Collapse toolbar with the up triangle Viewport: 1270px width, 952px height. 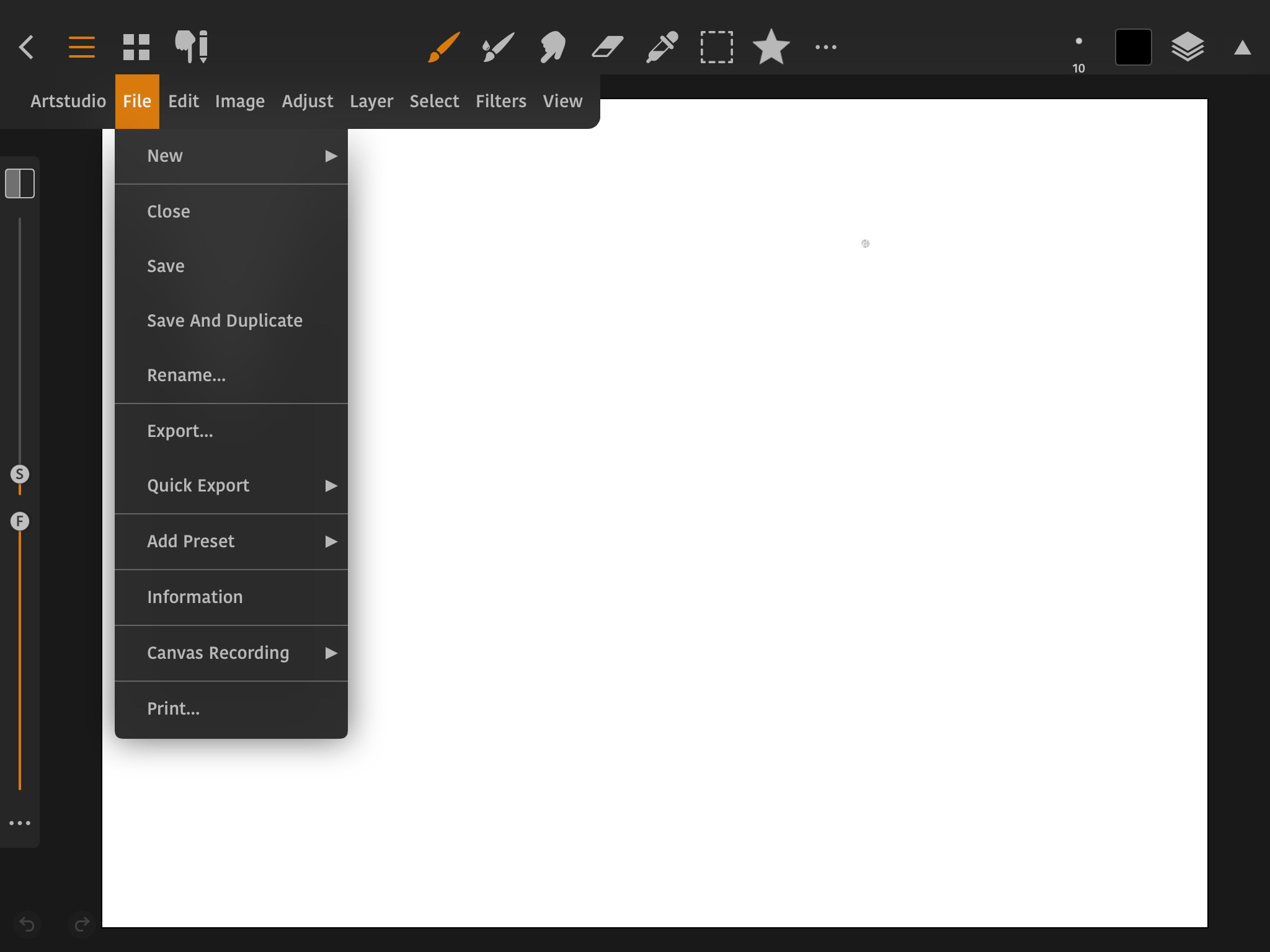pyautogui.click(x=1242, y=48)
